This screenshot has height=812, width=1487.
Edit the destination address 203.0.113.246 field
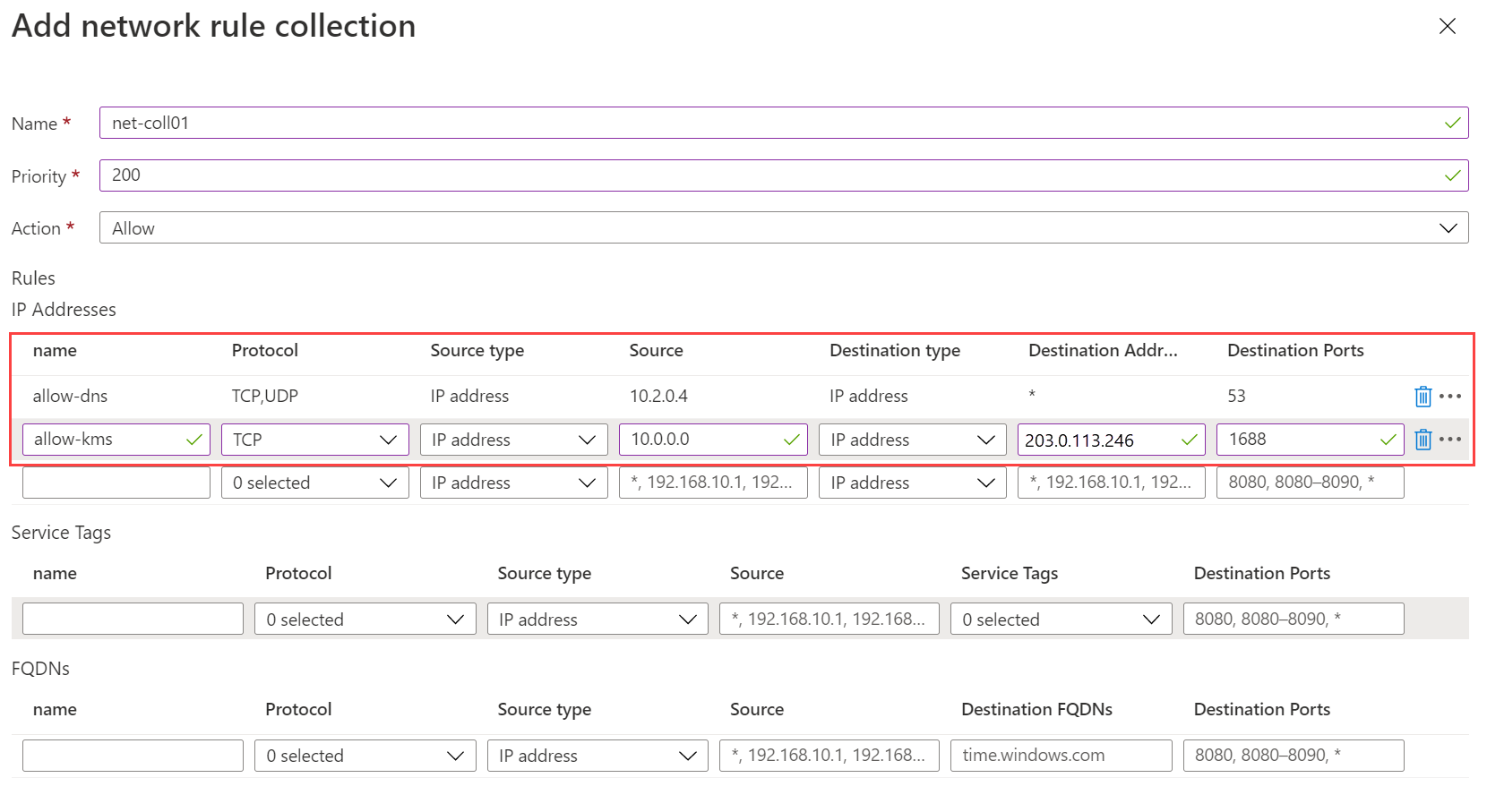pos(1112,440)
